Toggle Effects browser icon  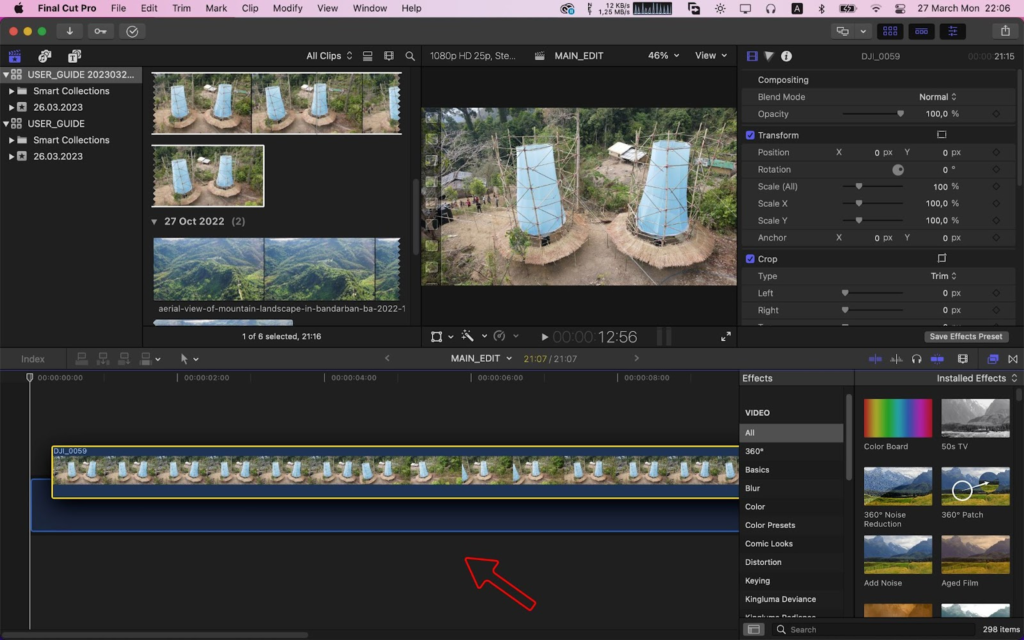[x=993, y=359]
